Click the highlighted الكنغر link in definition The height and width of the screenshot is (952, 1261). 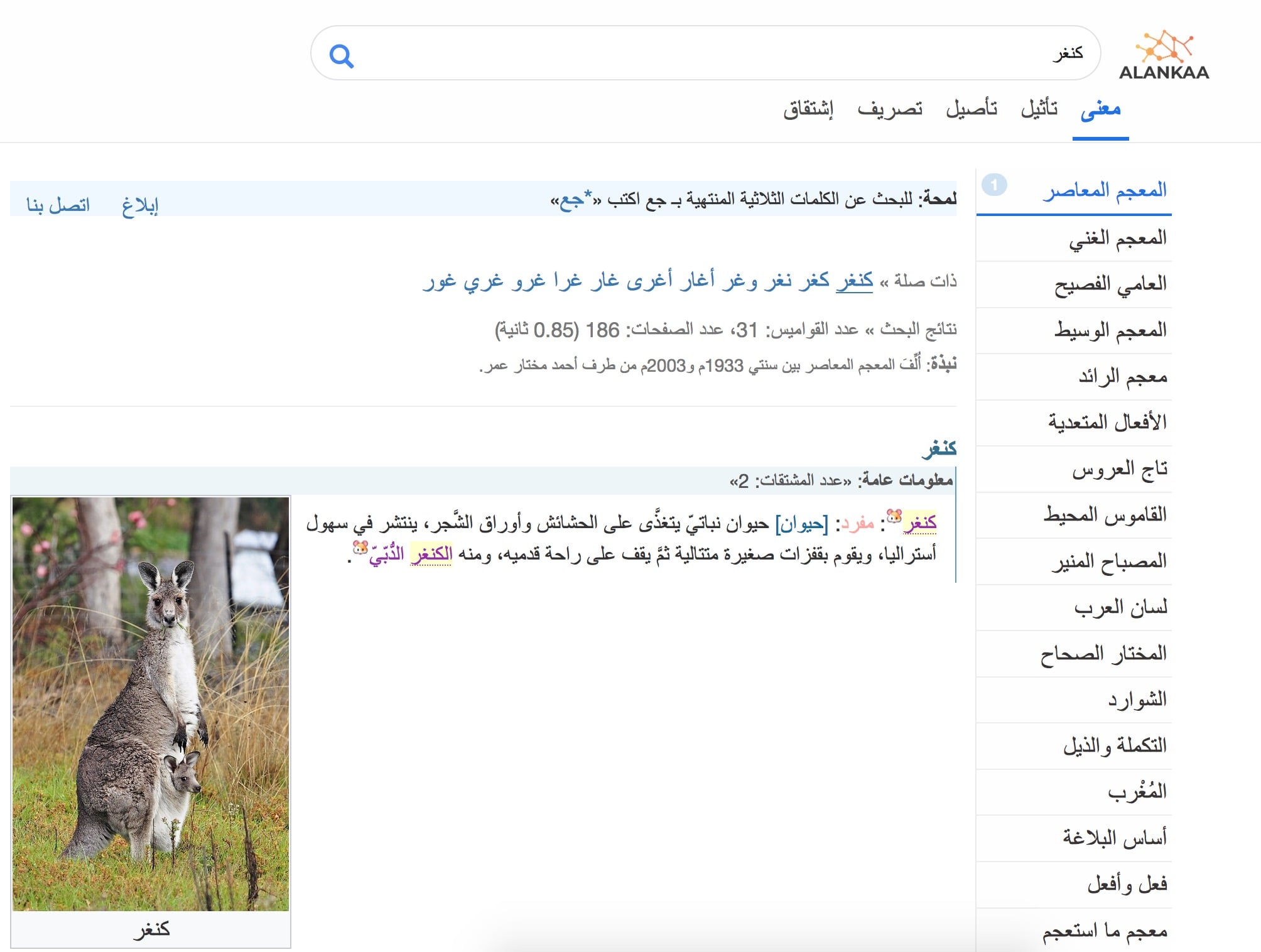(x=431, y=554)
